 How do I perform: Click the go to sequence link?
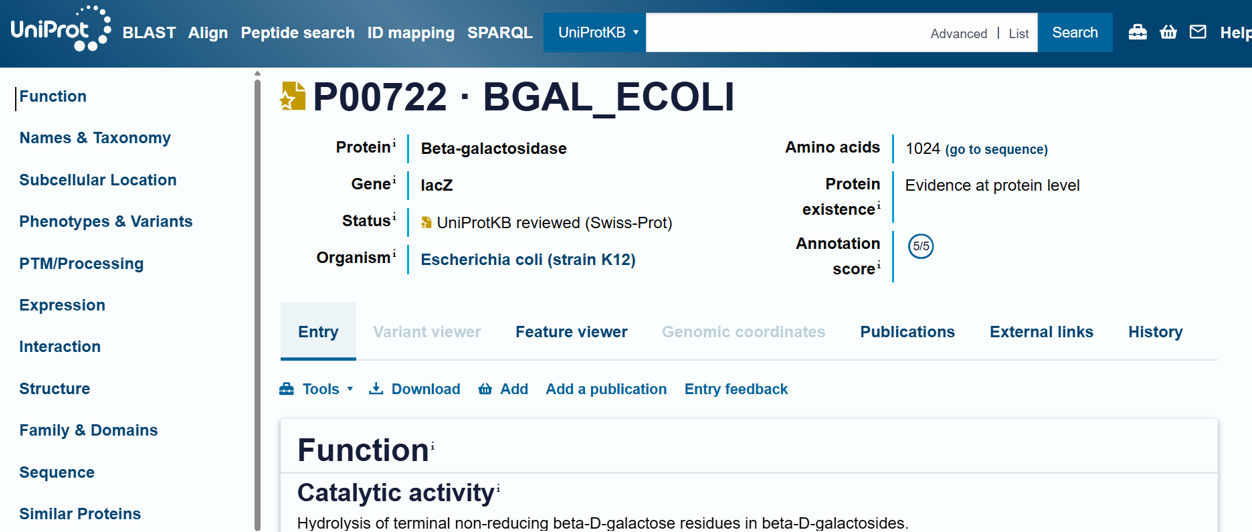996,150
